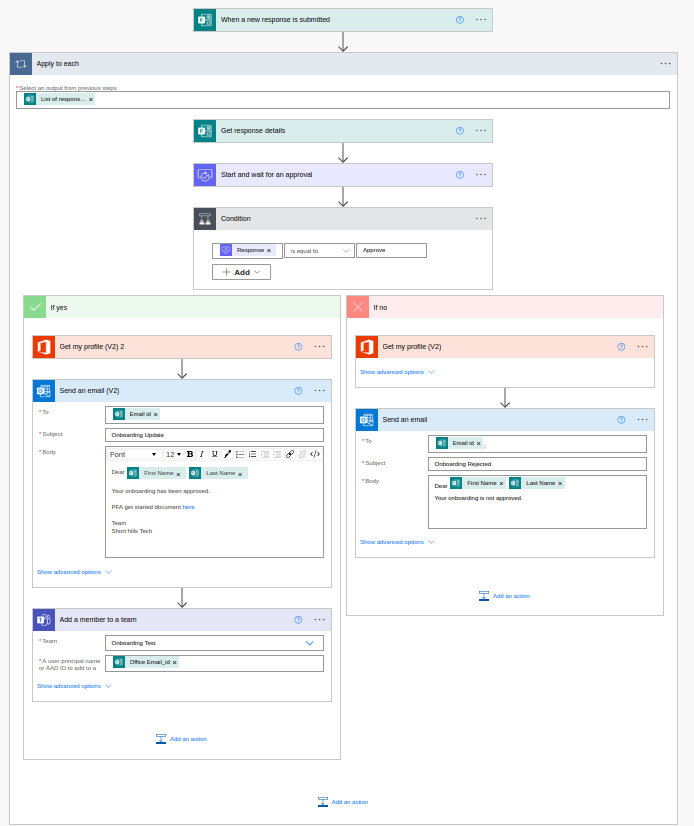Remove the Response token from the Condition
694x826 pixels.
point(268,249)
